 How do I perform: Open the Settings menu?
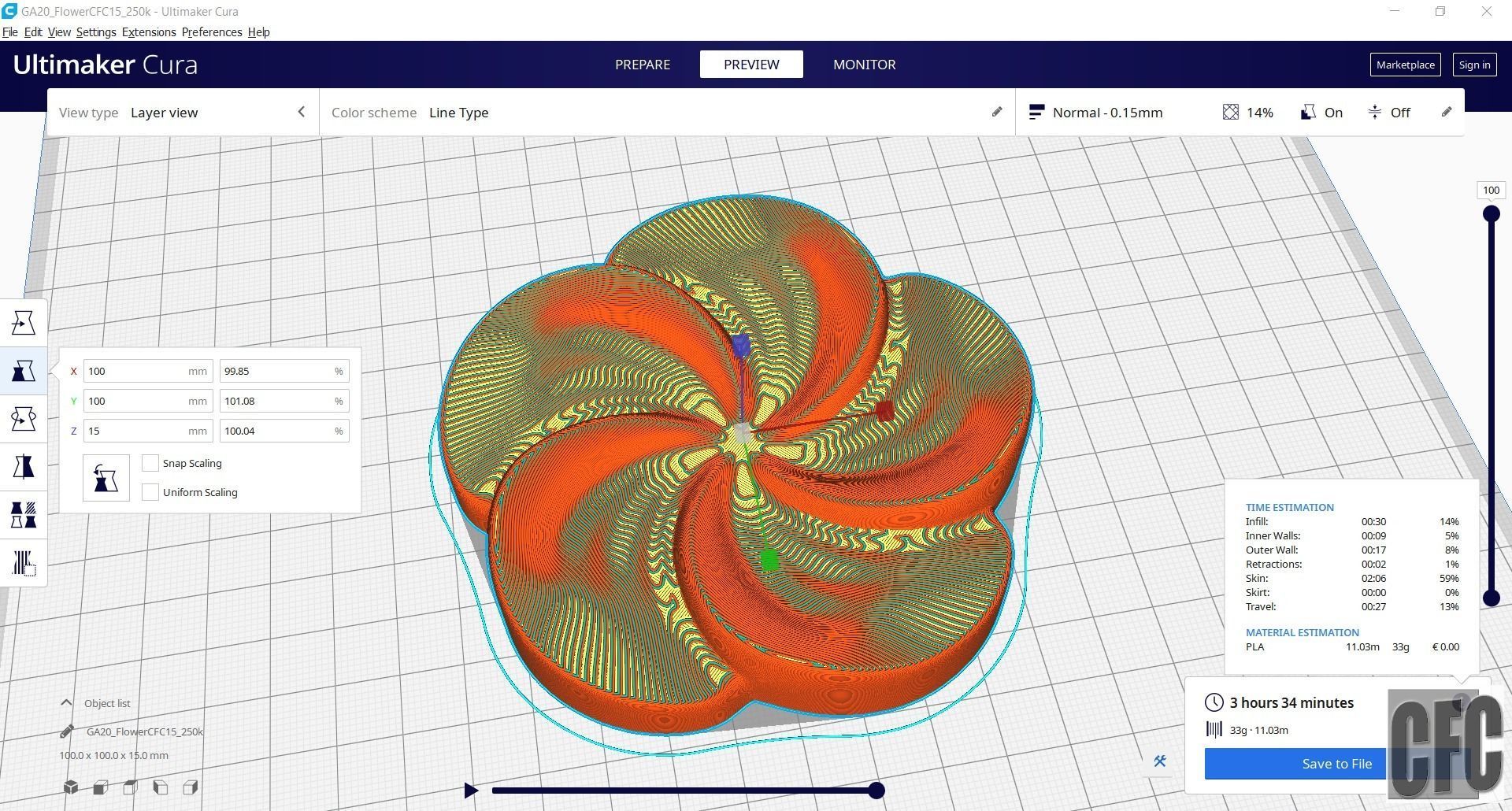[x=96, y=32]
